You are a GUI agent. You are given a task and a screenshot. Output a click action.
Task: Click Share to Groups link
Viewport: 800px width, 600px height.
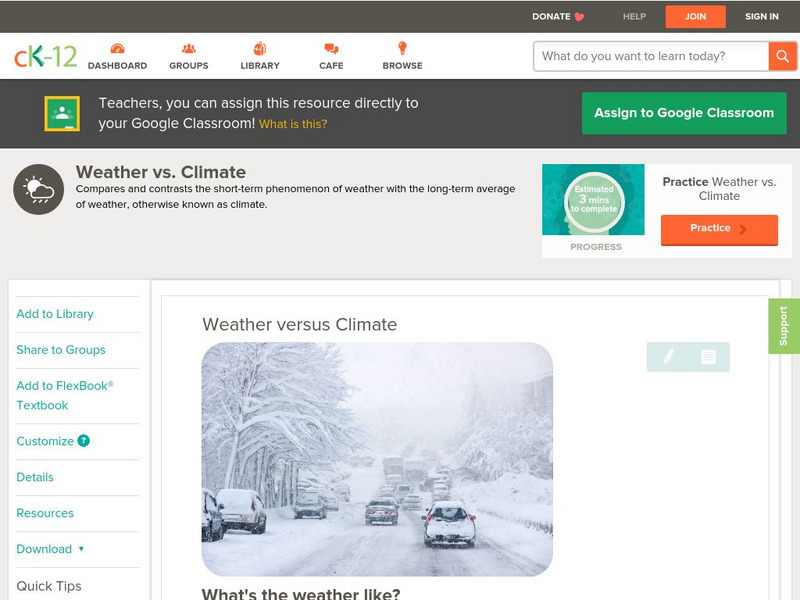coord(61,349)
